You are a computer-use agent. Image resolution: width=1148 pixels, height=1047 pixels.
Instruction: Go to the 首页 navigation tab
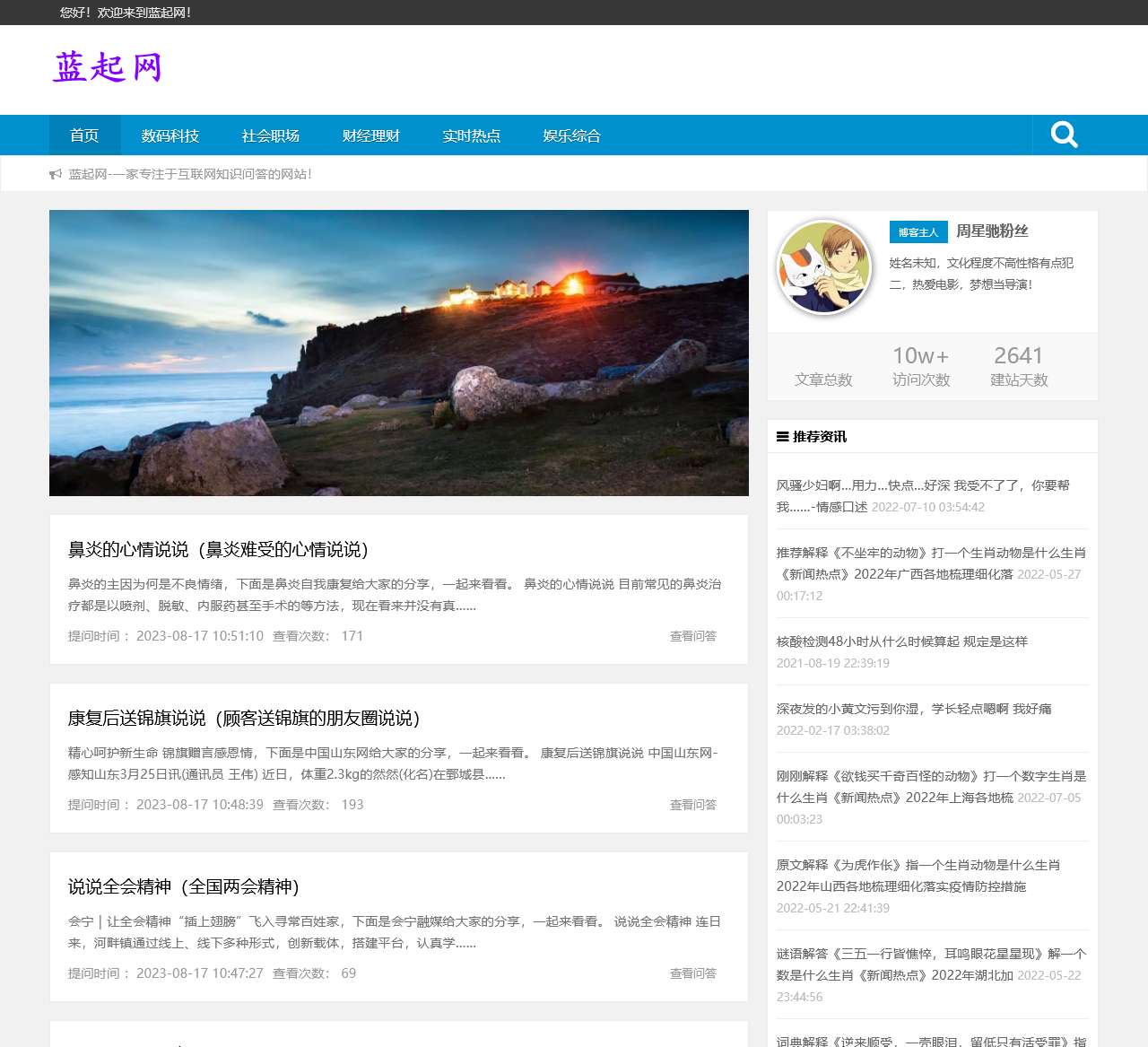[x=84, y=135]
